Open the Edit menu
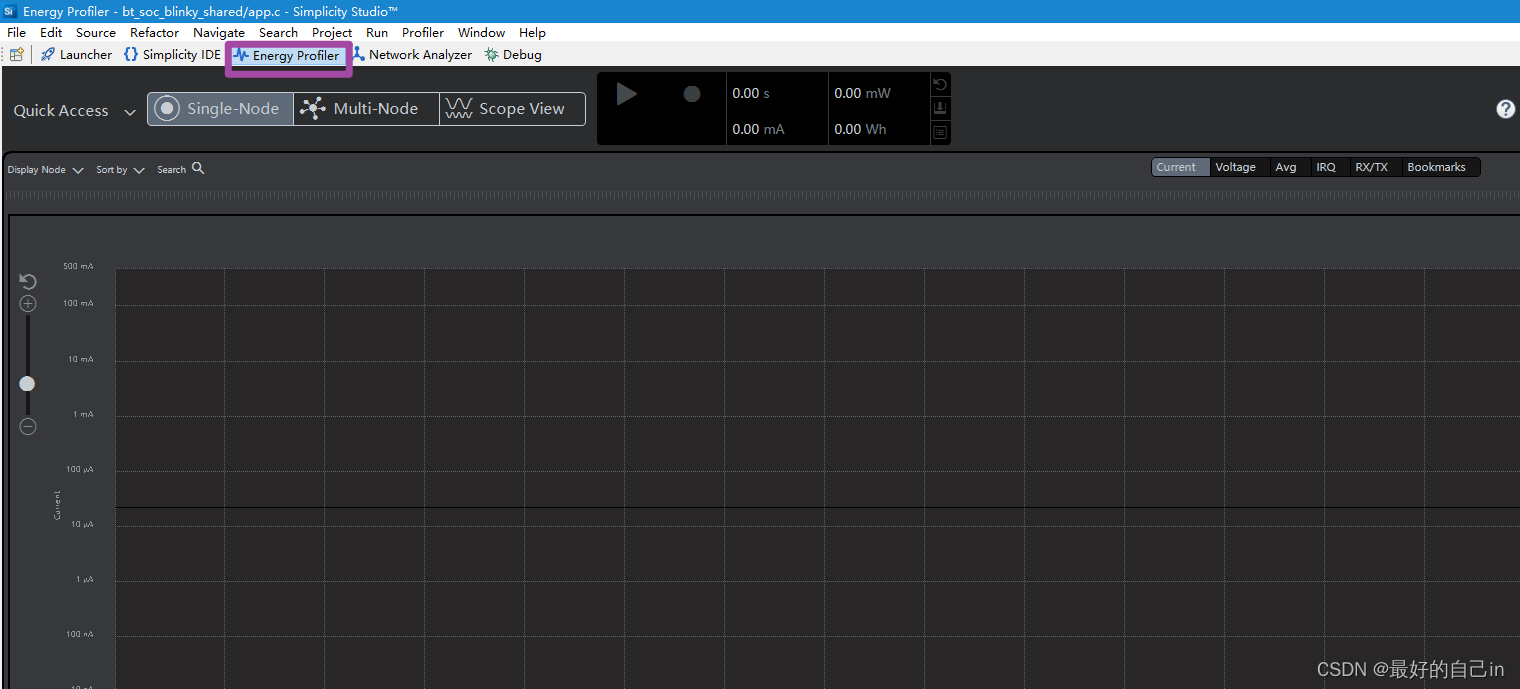Screen dimensions: 1520x689 click(x=51, y=33)
